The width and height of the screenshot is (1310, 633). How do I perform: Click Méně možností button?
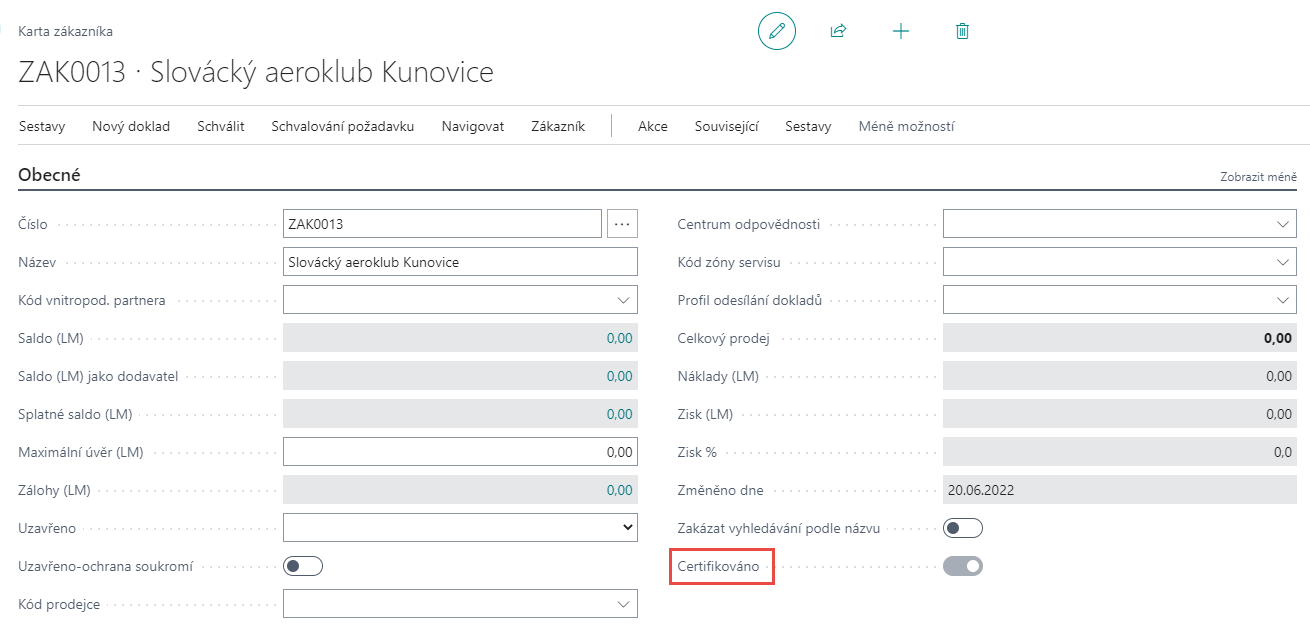[906, 126]
